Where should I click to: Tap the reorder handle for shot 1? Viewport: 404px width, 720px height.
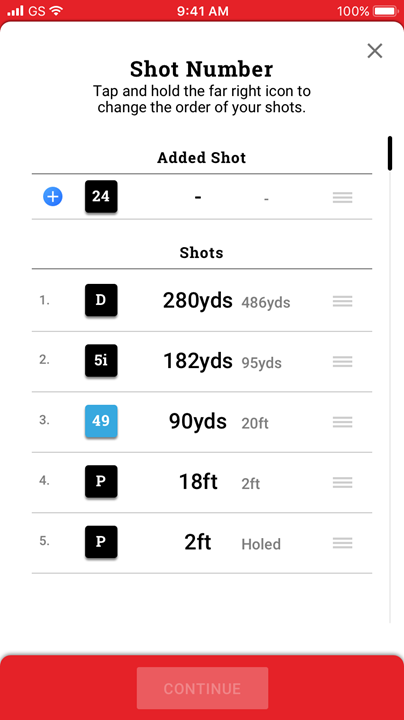pyautogui.click(x=342, y=301)
